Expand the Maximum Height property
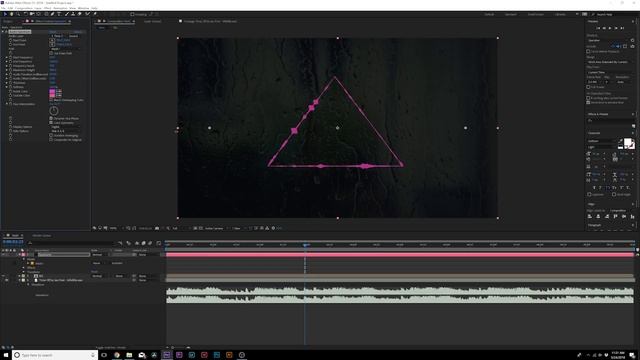 coord(7,70)
